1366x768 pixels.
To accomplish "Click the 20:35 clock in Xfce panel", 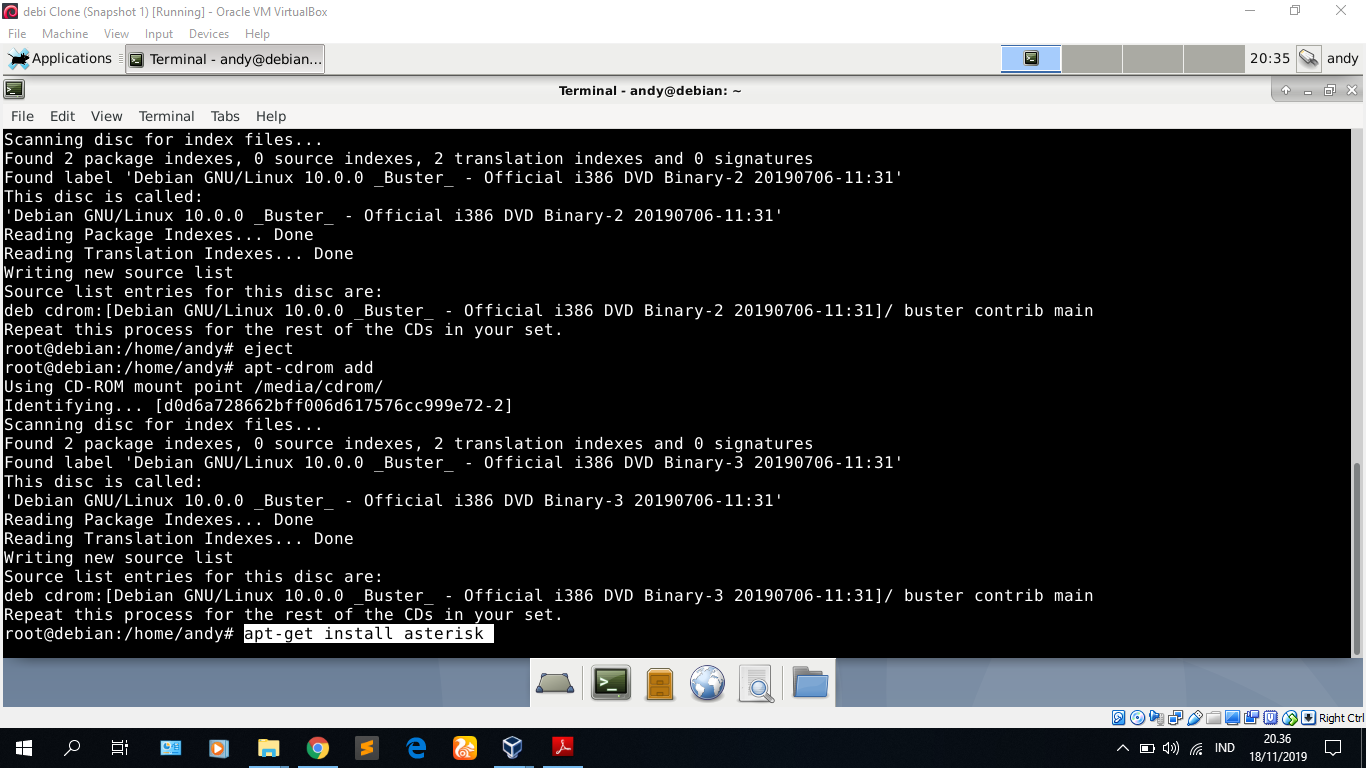I will (1270, 59).
